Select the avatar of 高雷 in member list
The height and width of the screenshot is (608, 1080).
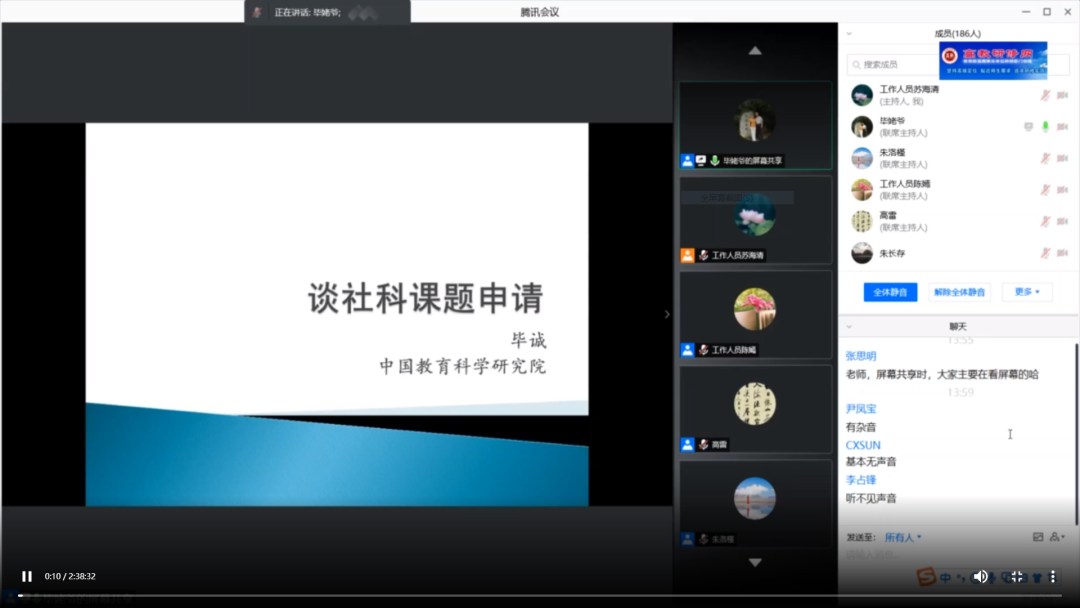862,221
